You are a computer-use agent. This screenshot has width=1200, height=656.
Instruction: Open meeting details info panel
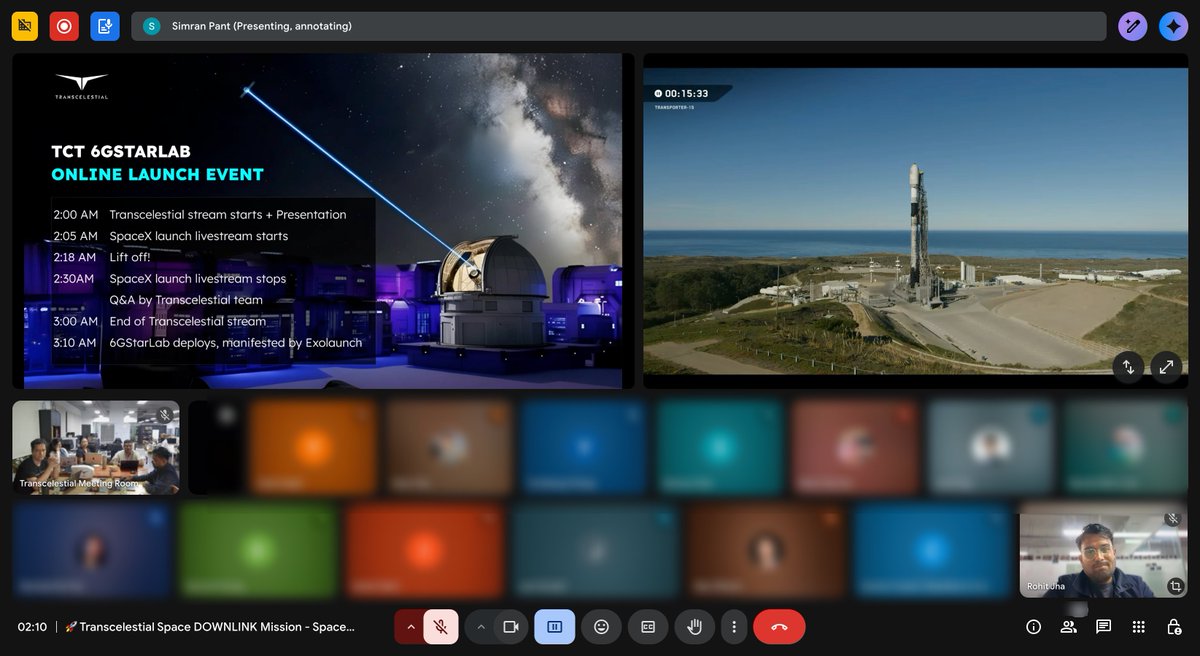coord(1034,627)
